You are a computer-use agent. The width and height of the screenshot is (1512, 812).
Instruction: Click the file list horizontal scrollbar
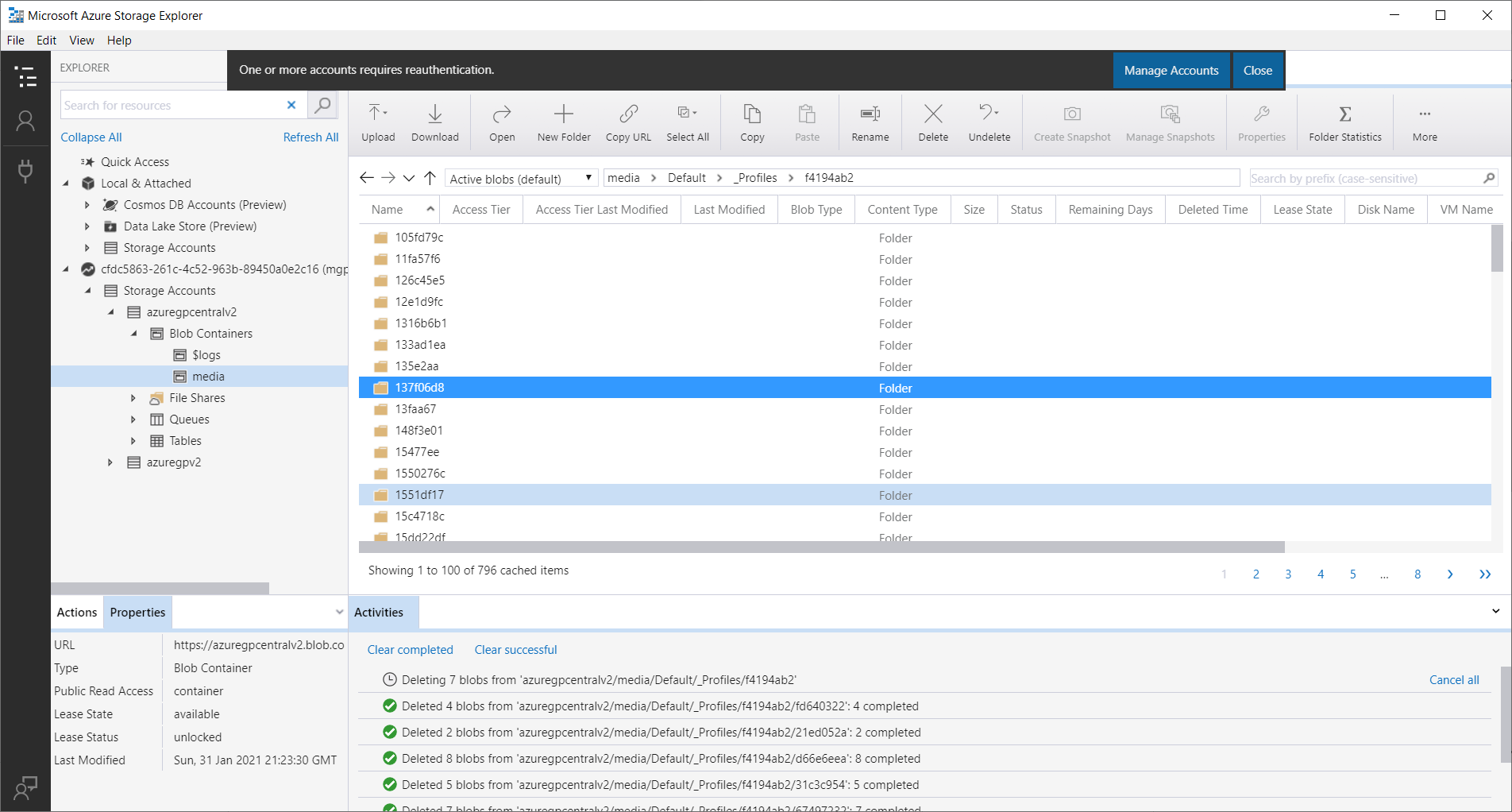[821, 547]
